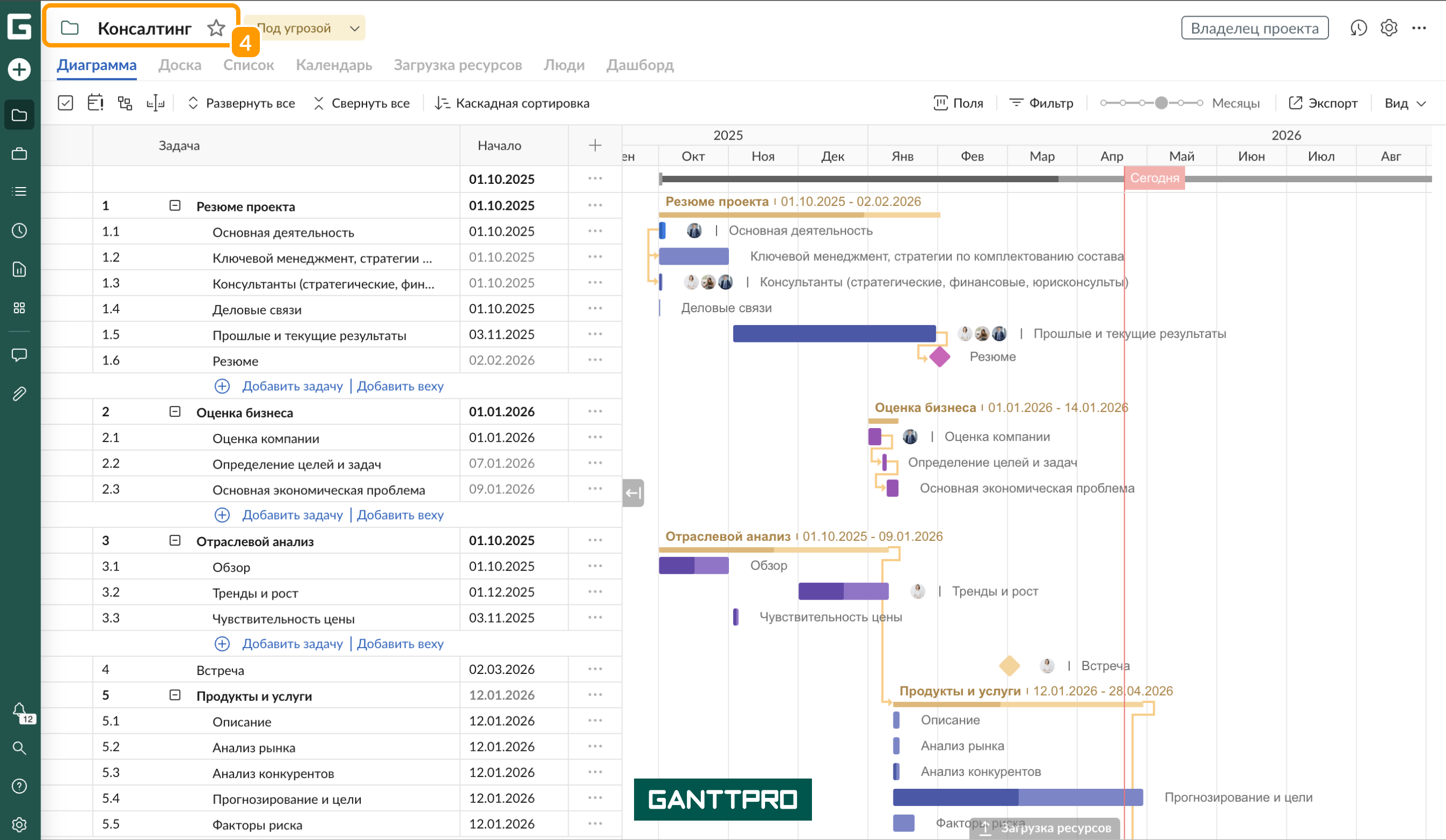Star the Консалтинг project as favorite
The height and width of the screenshot is (840, 1446).
pos(216,28)
